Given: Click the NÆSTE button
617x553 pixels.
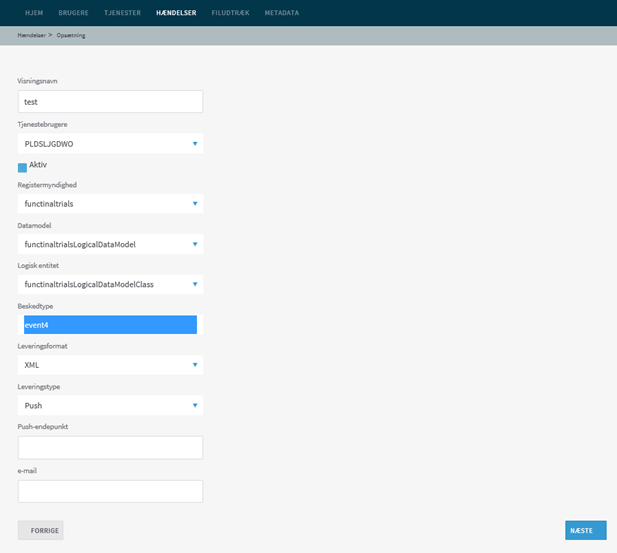Looking at the screenshot, I should (586, 530).
